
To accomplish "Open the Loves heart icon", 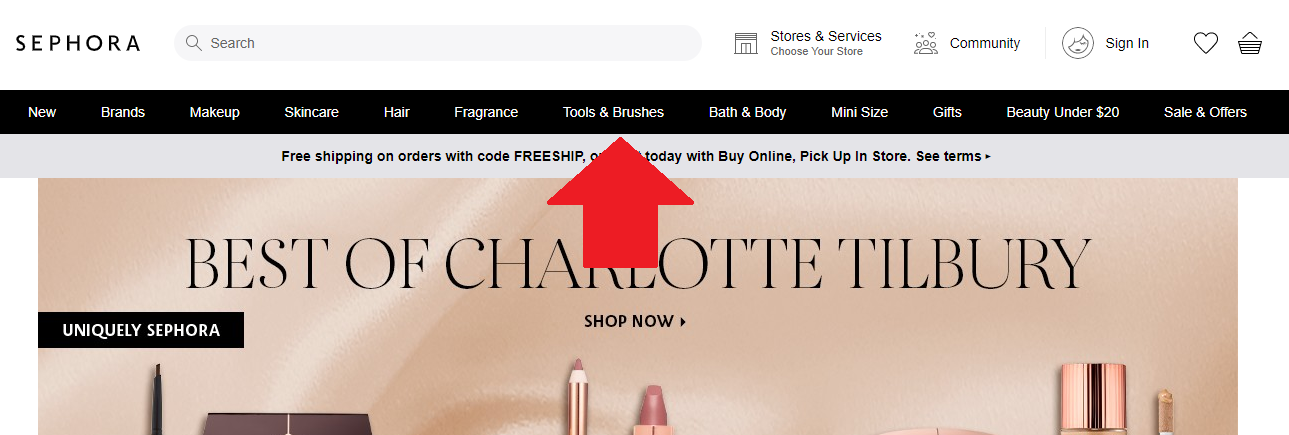I will click(1206, 43).
